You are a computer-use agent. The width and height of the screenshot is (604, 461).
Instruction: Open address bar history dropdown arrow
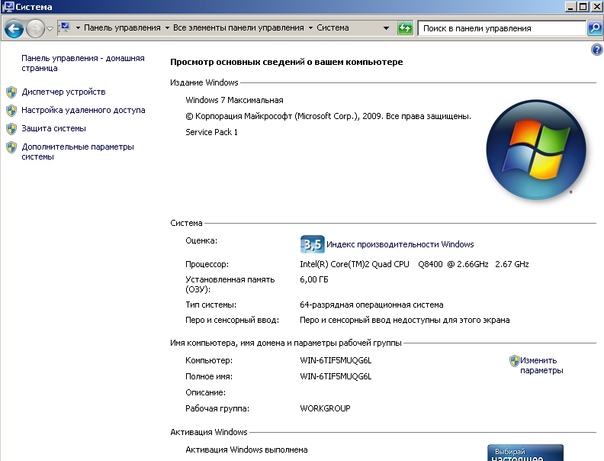tap(386, 28)
